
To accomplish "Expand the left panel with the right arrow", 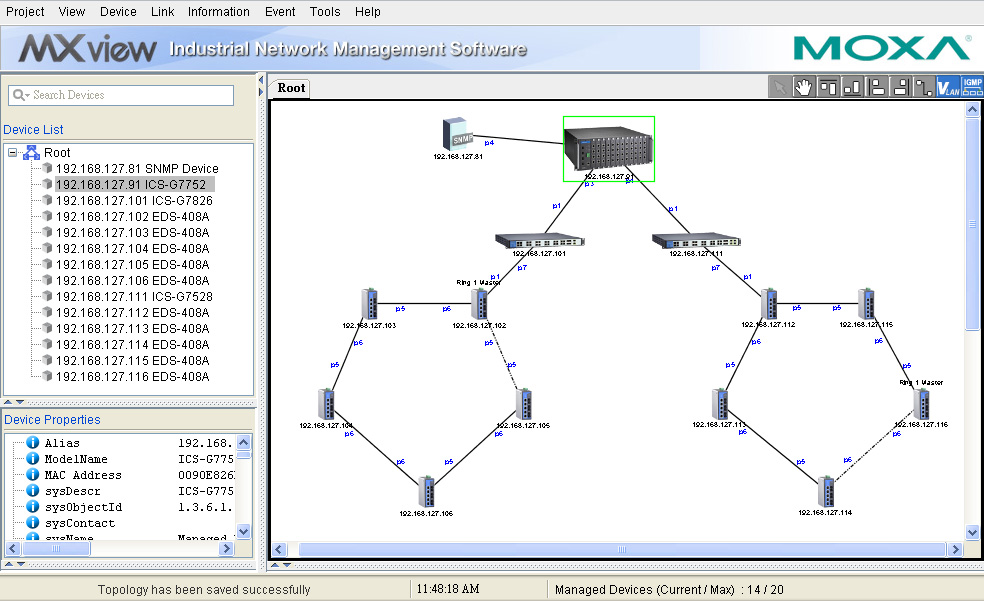I will pos(261,92).
